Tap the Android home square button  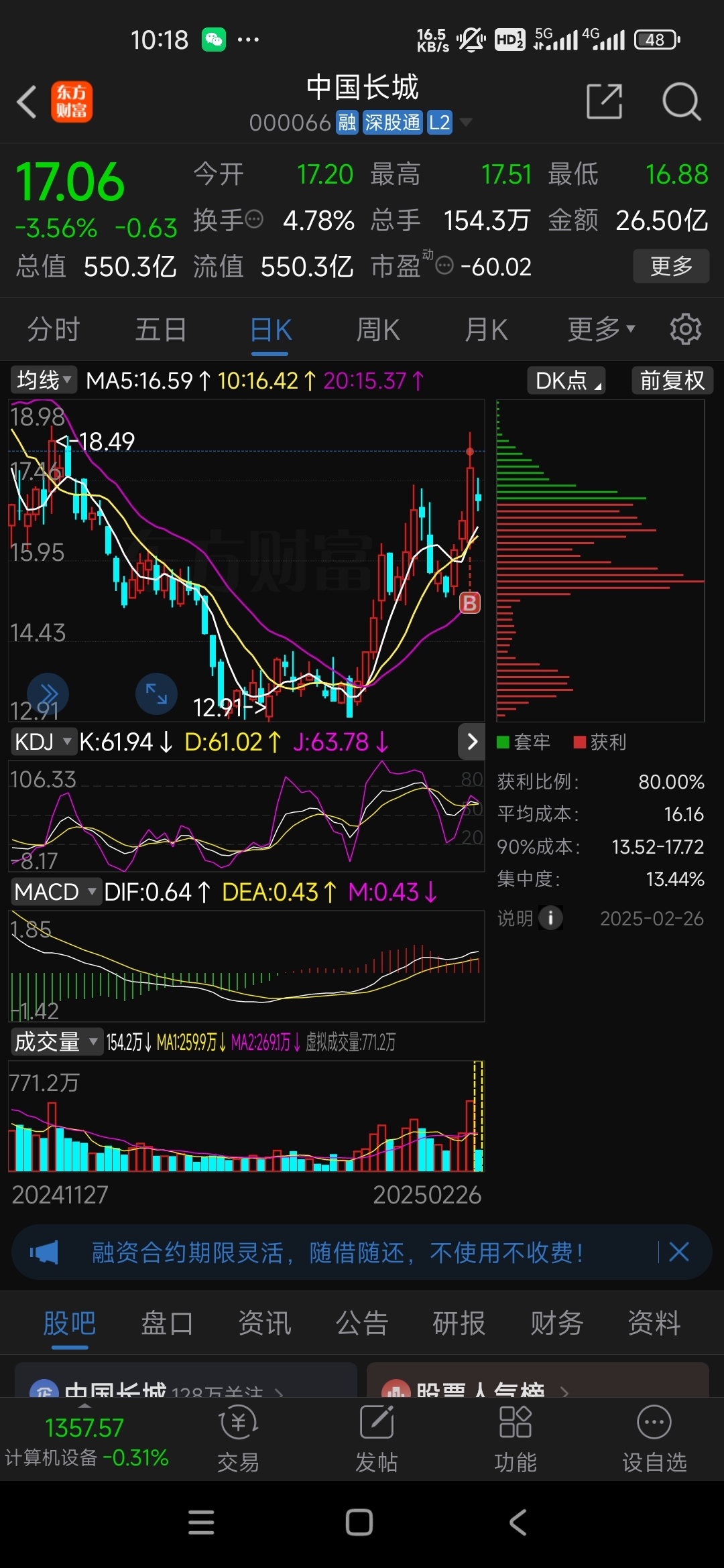(359, 1522)
